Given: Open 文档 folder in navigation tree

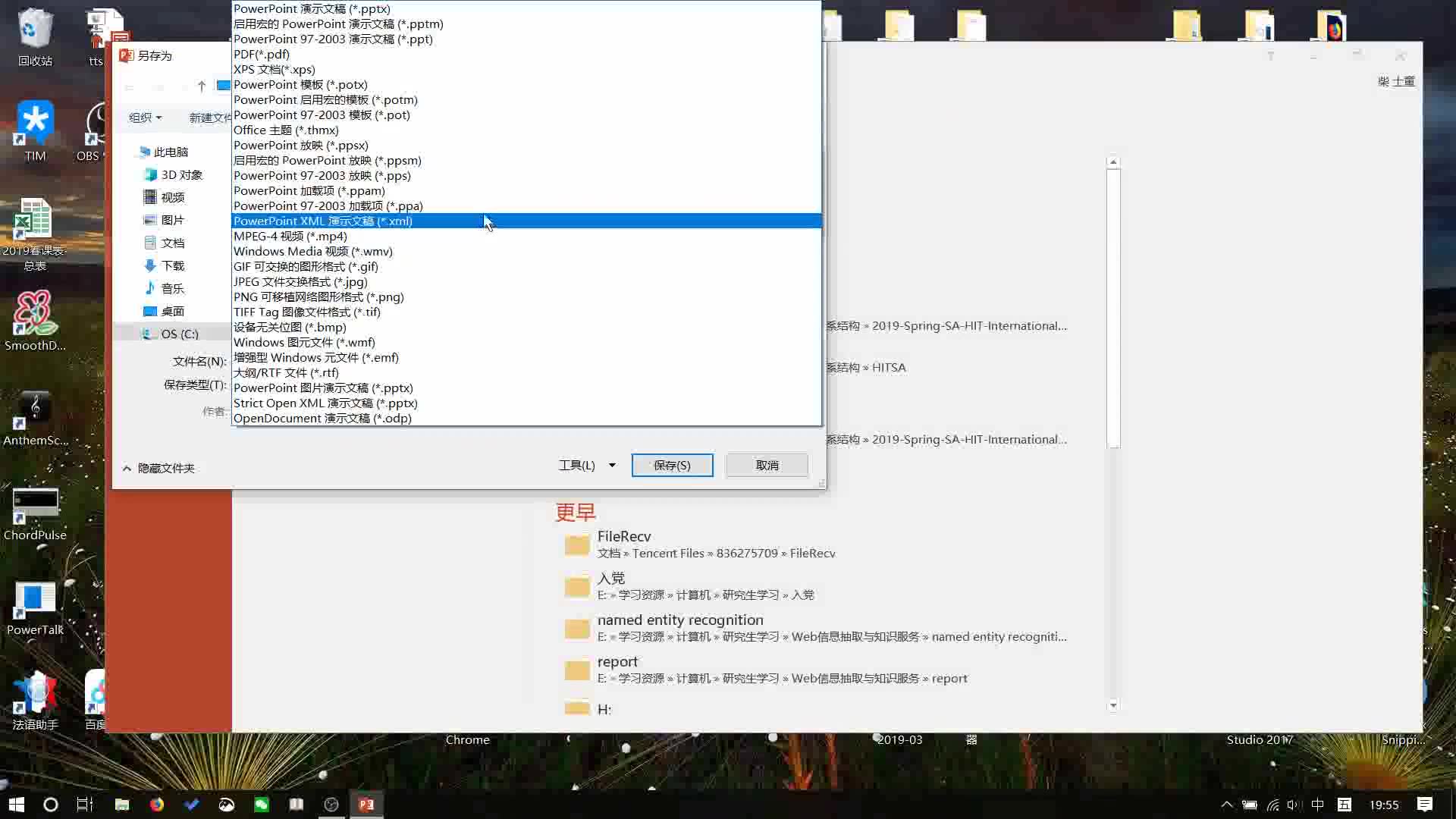Looking at the screenshot, I should 165,243.
